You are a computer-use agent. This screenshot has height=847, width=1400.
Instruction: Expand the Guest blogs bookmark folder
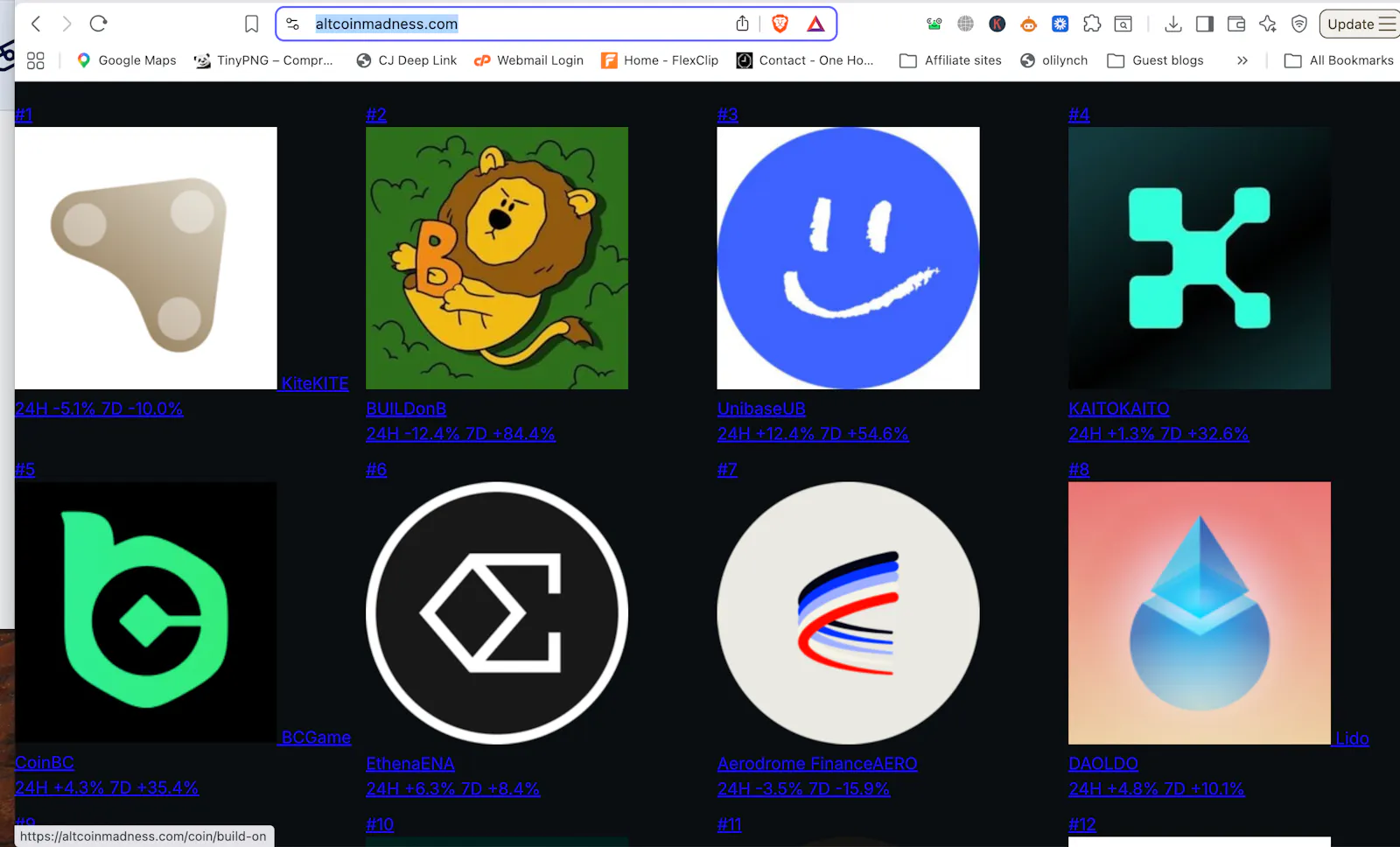click(1155, 60)
